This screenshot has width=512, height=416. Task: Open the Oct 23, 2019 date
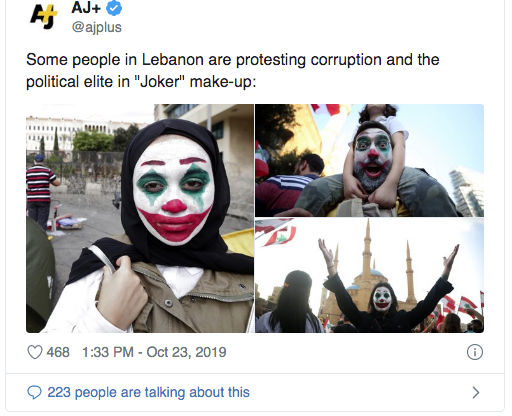186,352
